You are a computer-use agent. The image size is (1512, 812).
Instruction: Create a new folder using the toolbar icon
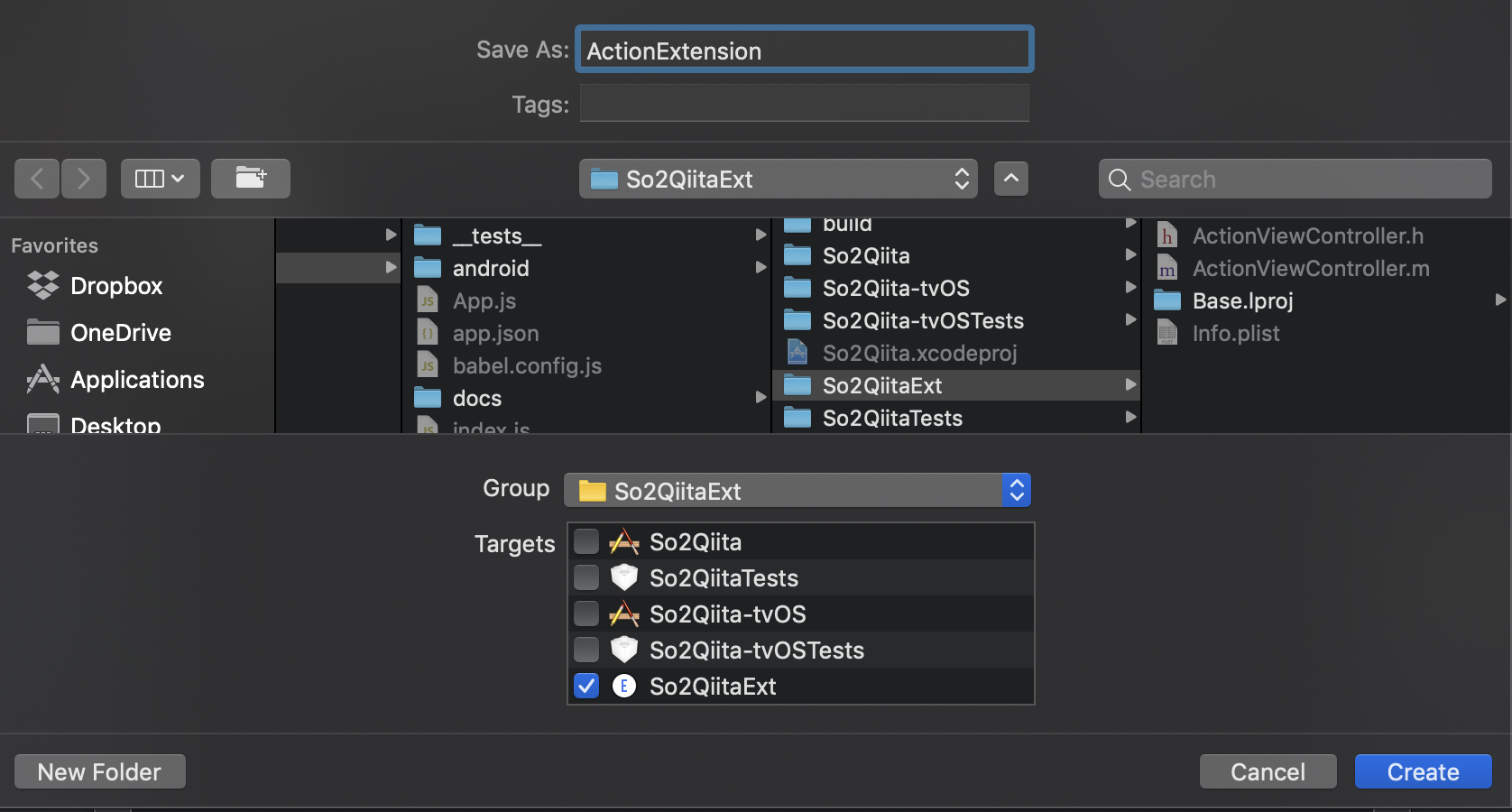point(250,178)
